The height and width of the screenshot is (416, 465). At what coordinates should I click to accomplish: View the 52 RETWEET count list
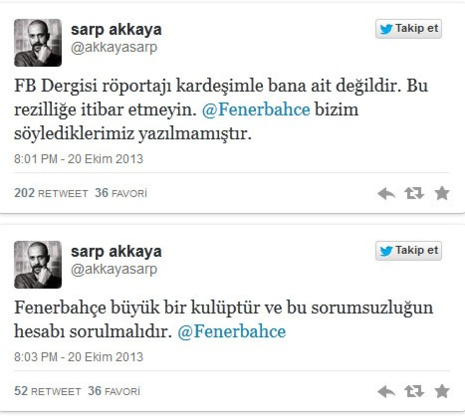(48, 391)
